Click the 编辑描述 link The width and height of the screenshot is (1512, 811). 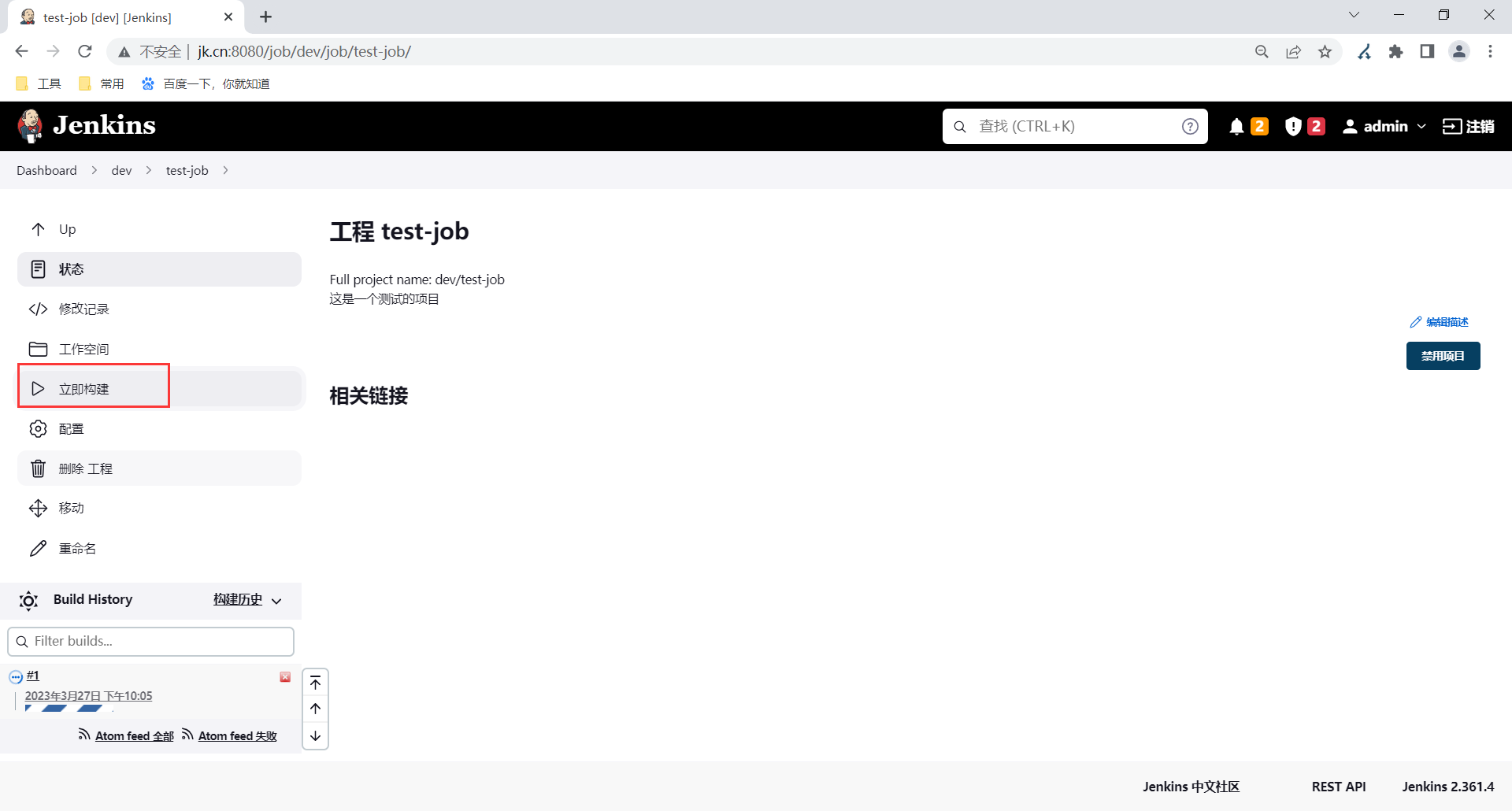1440,322
